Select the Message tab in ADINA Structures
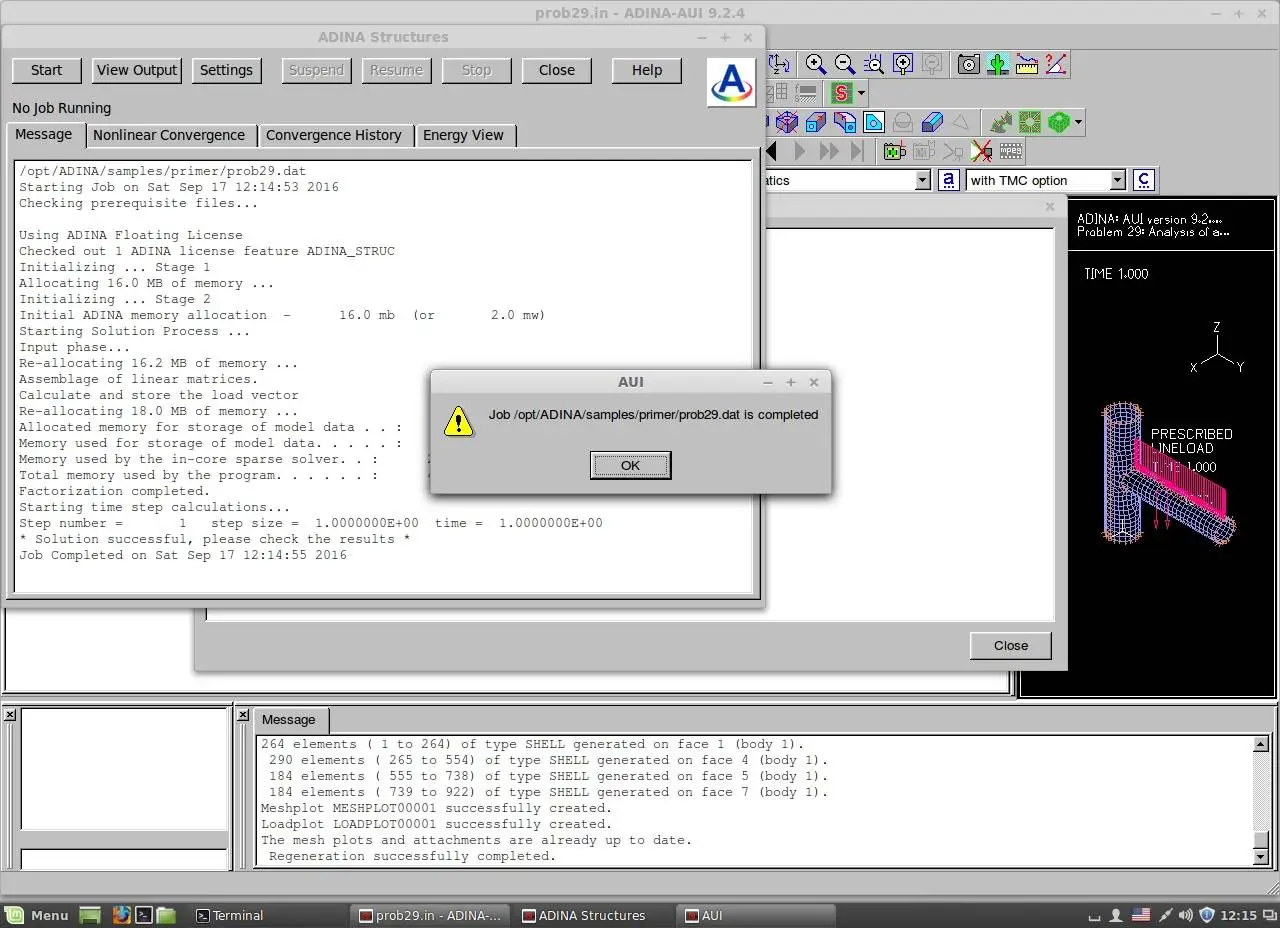Screen dimensions: 1280x928 [44, 134]
